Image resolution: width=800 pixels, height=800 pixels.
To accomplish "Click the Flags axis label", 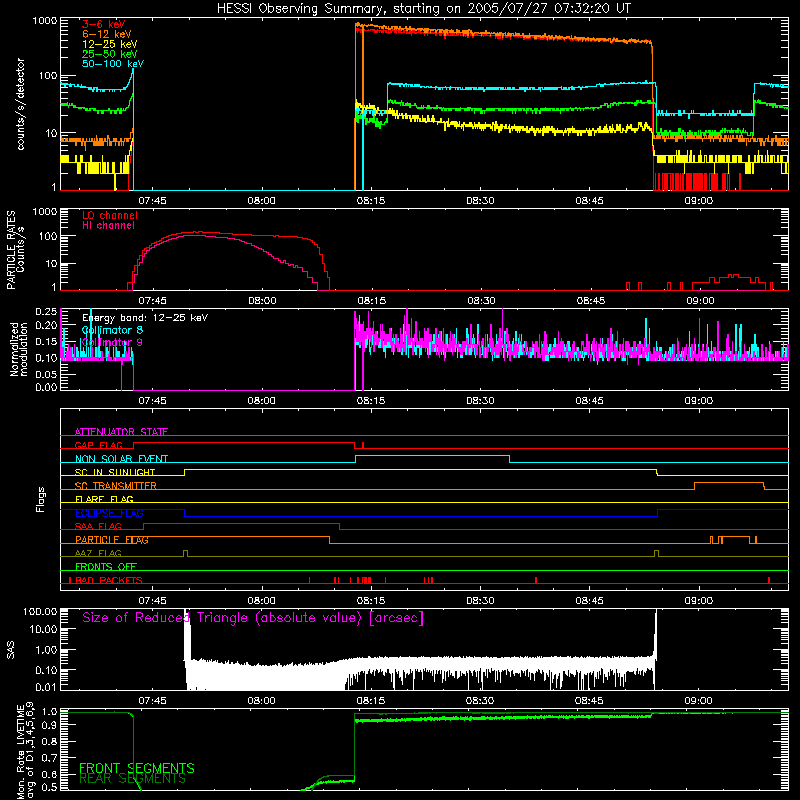I will (x=41, y=499).
